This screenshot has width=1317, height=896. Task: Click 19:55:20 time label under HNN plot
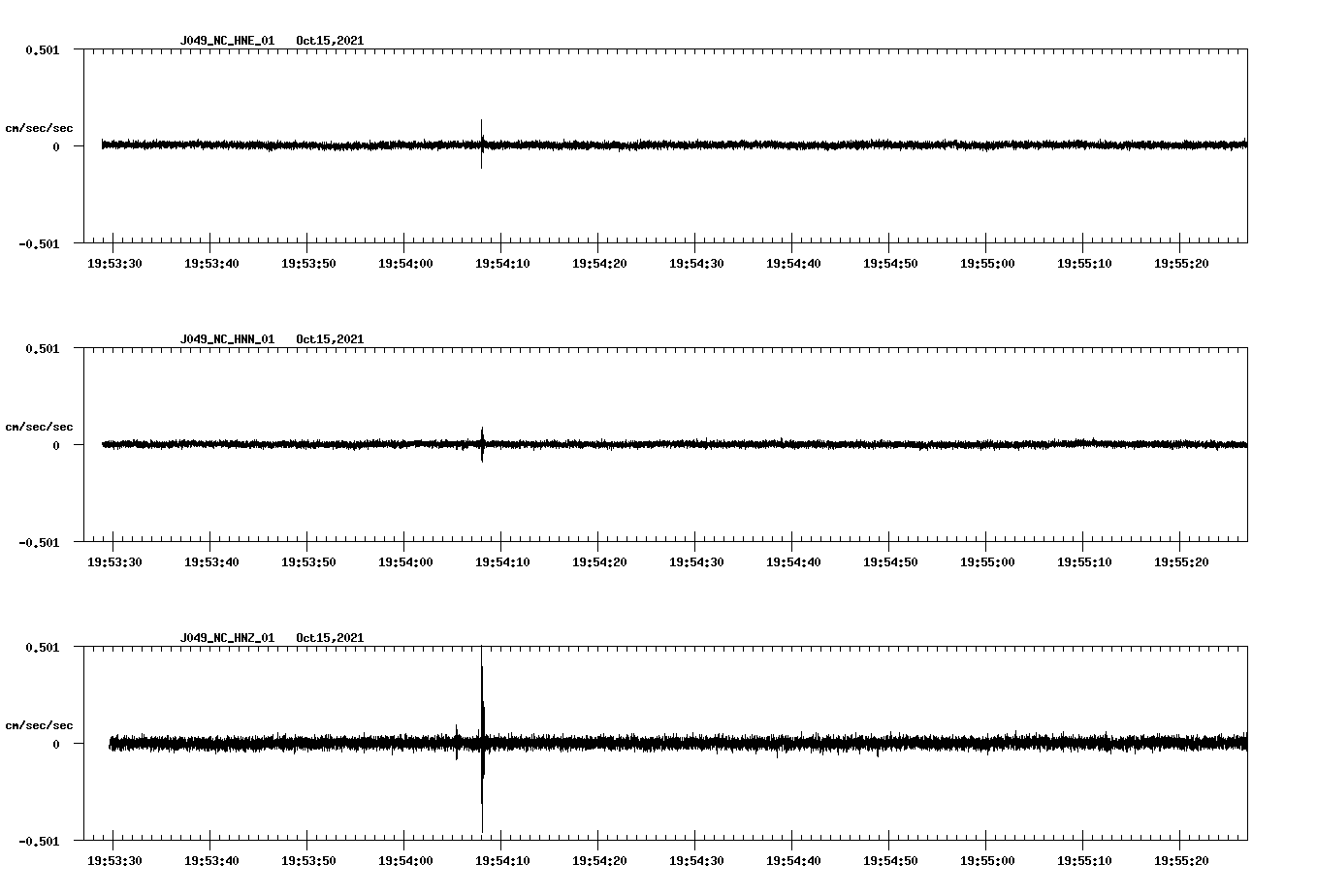pos(1181,562)
